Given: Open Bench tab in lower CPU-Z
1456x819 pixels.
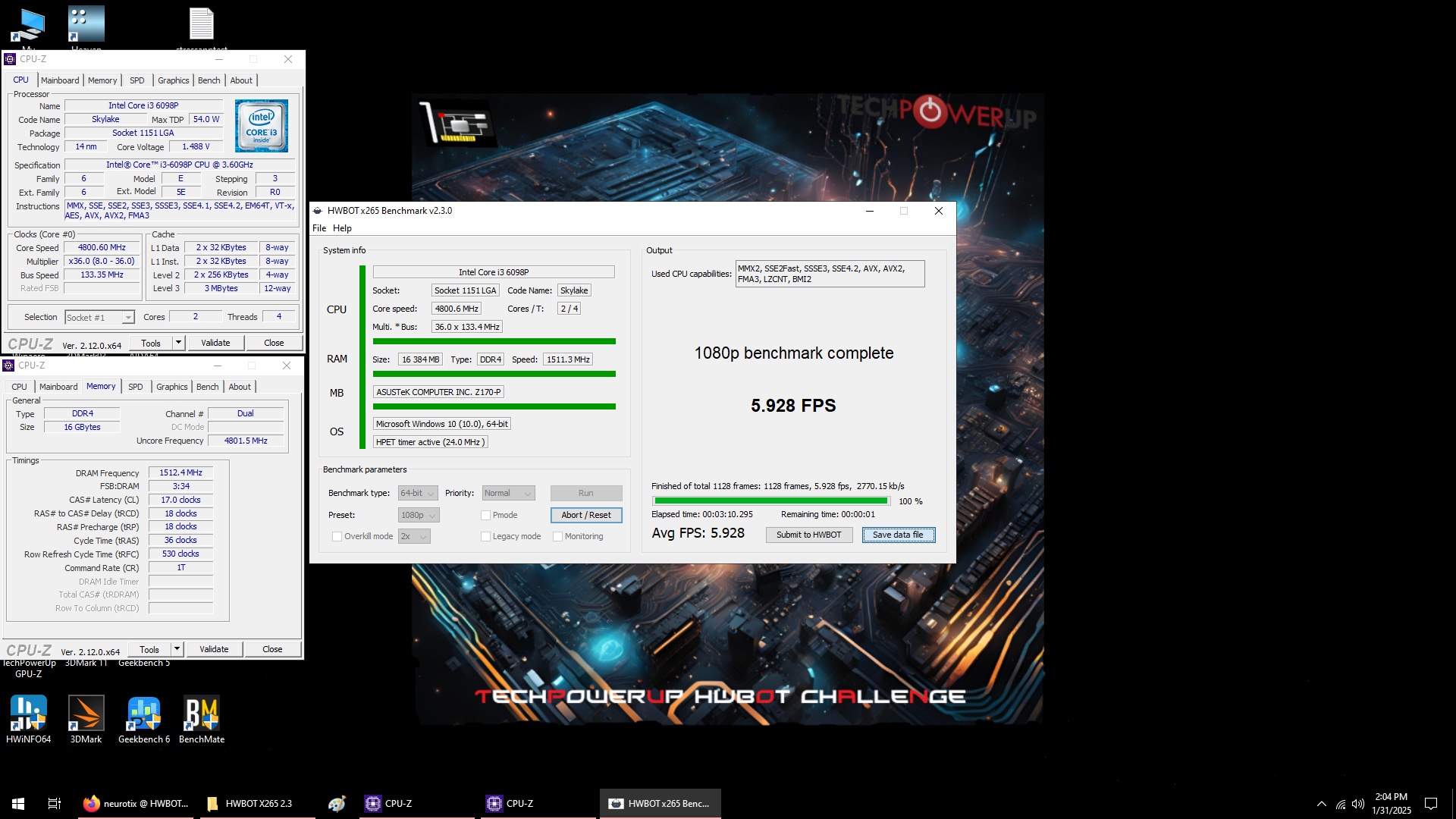Looking at the screenshot, I should pos(208,387).
